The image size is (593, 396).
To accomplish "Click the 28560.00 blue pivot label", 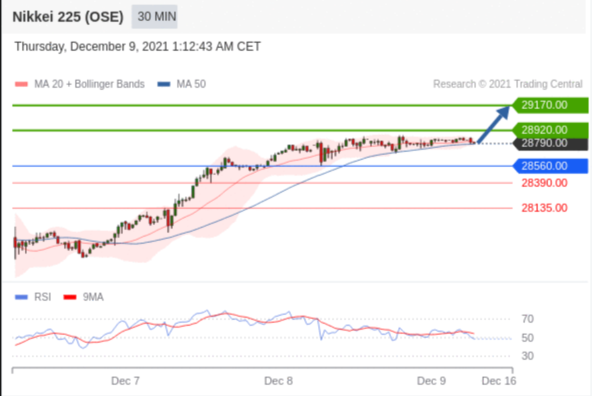I will pos(550,166).
